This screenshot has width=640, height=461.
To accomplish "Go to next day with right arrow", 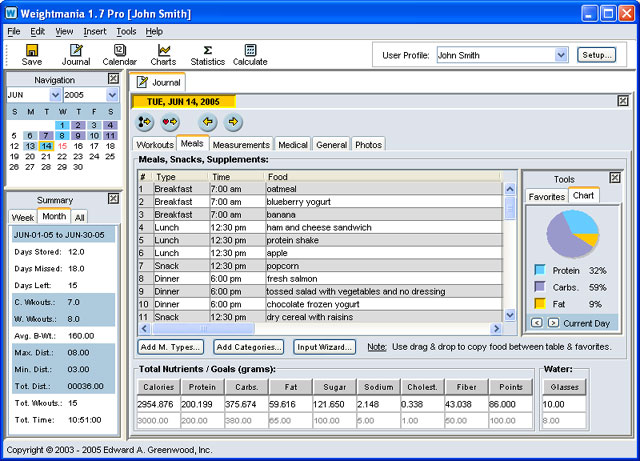I will 233,122.
